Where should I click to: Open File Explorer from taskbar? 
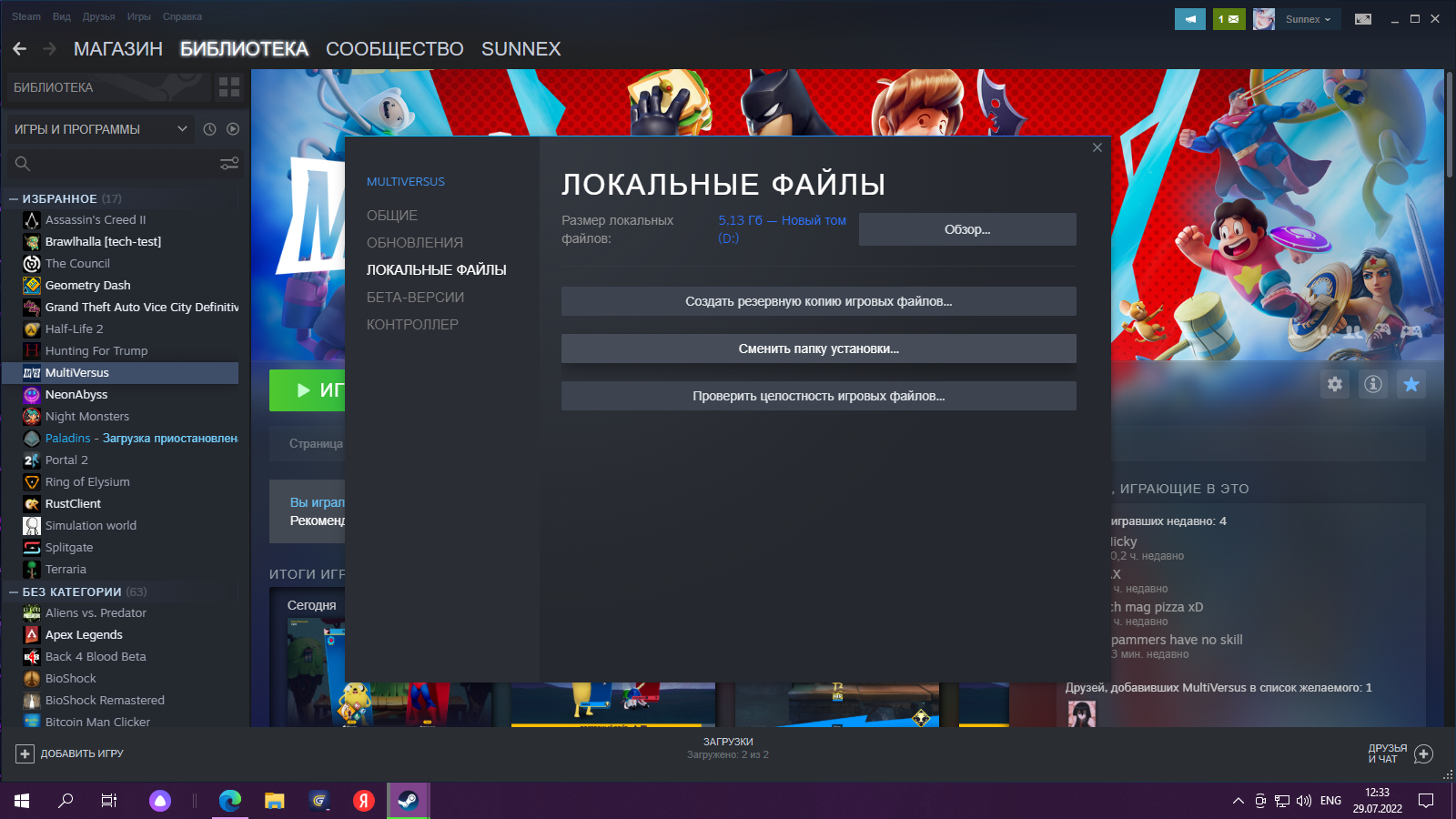pos(274,801)
